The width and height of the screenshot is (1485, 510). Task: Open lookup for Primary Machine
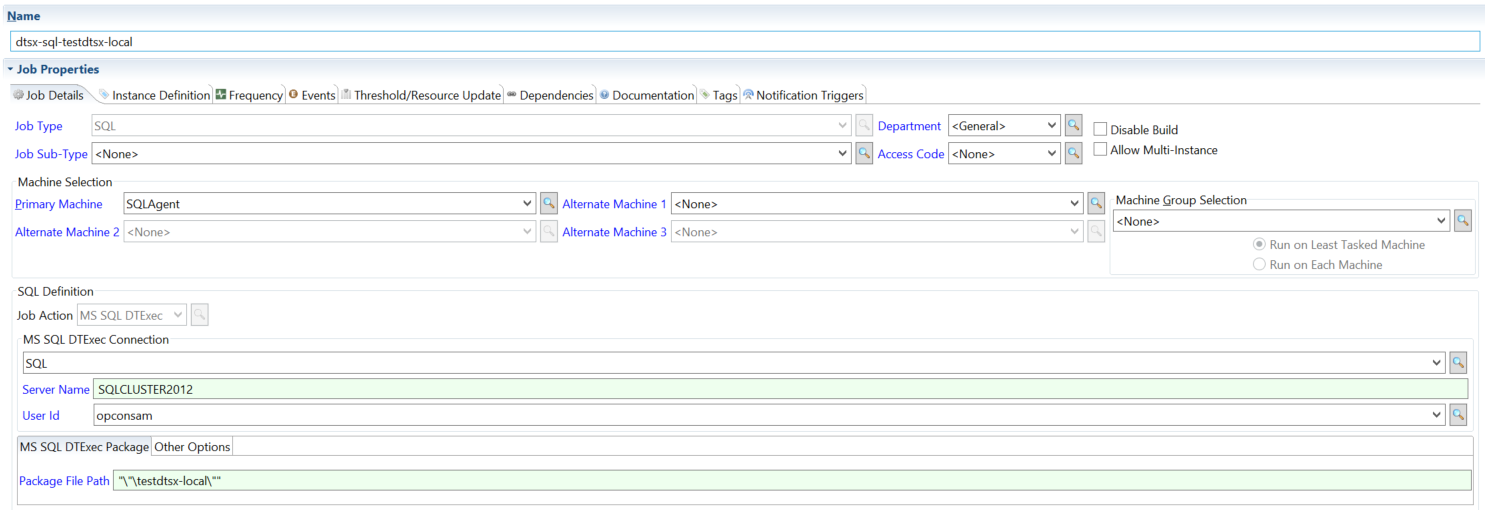(x=548, y=204)
